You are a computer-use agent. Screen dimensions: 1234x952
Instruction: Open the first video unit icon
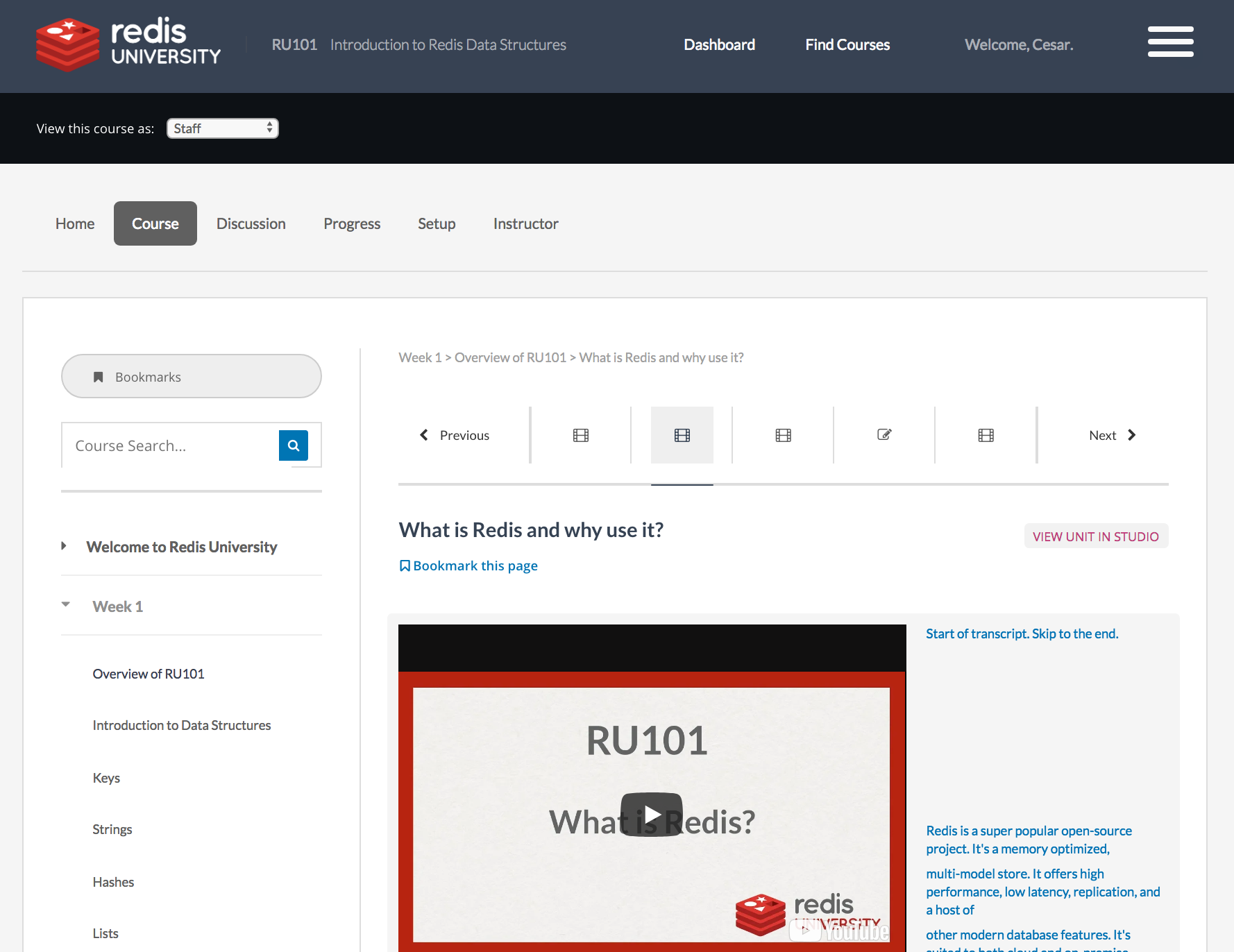tap(581, 435)
